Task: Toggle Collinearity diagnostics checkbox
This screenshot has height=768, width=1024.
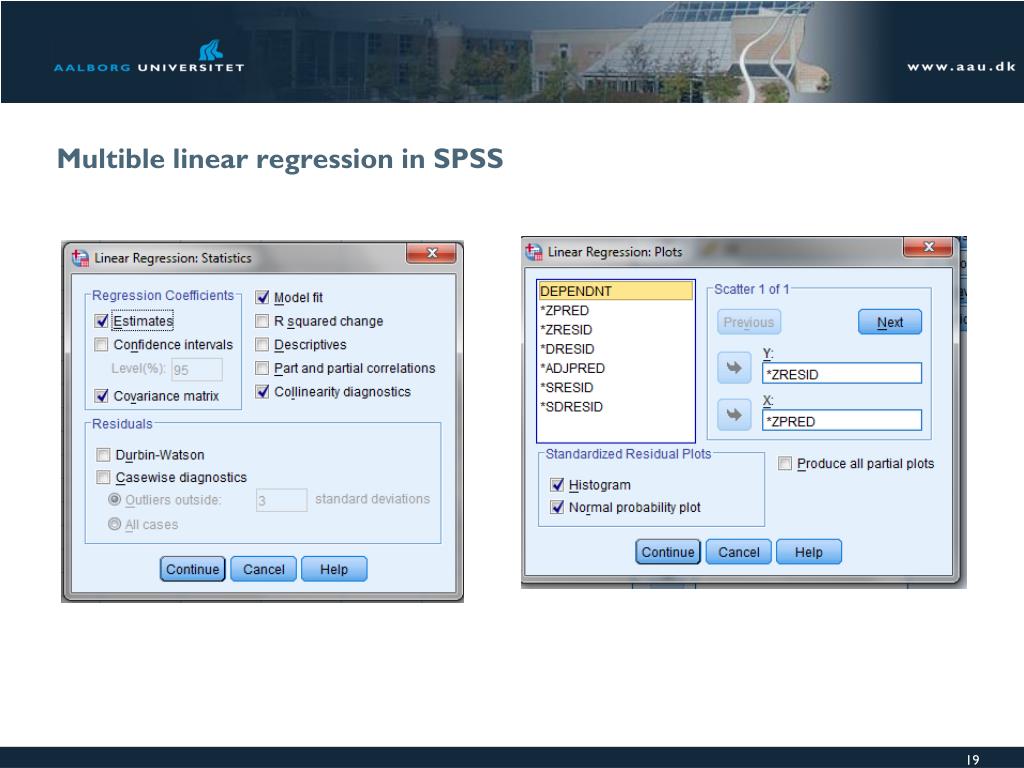Action: point(262,392)
